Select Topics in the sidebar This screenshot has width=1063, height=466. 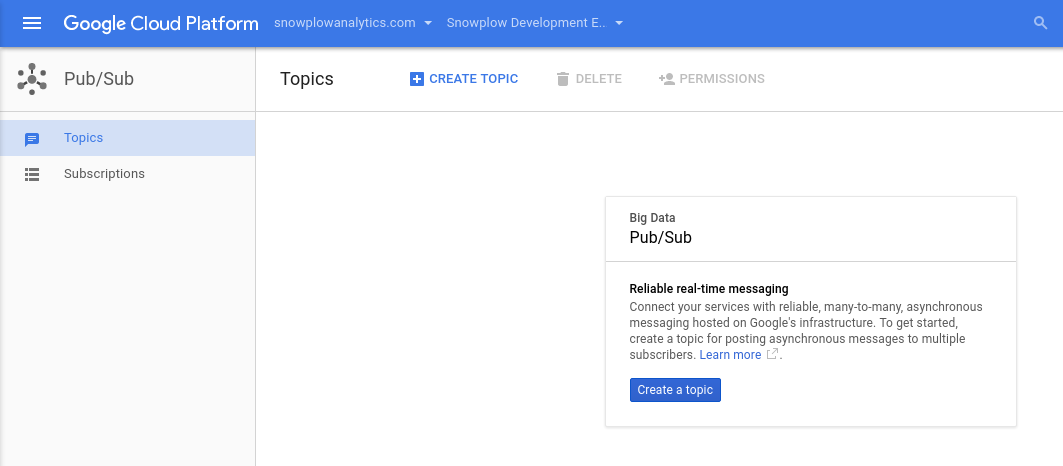127,138
